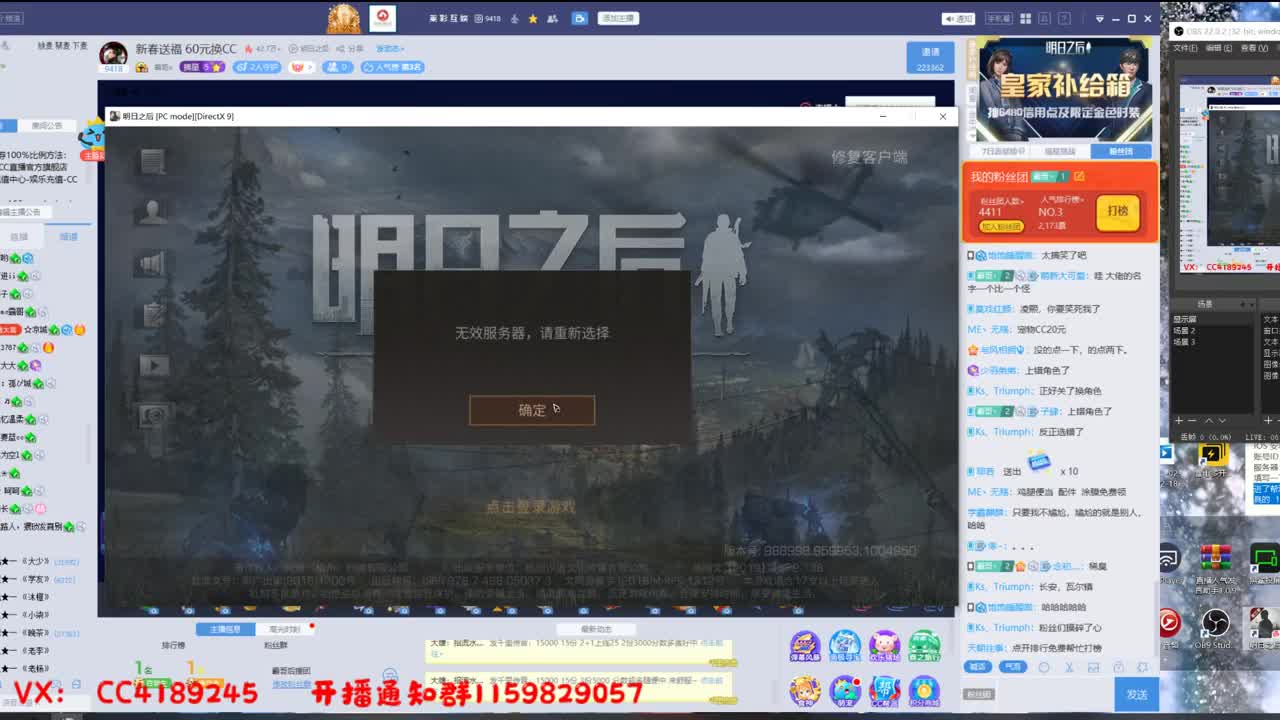This screenshot has height=720, width=1280.
Task: Select the 高光时刻 tab
Action: point(284,629)
